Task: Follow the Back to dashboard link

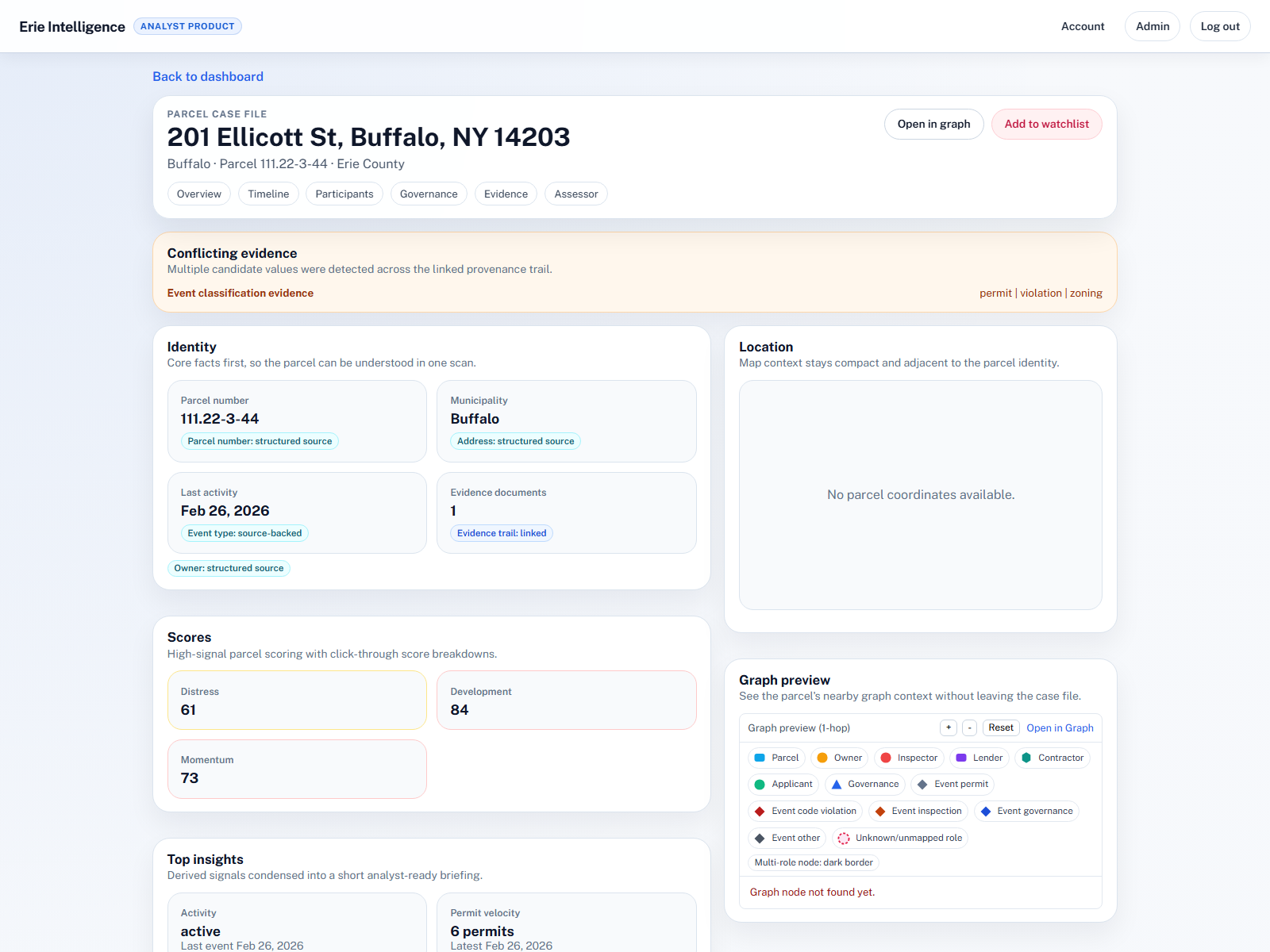Action: (x=208, y=76)
